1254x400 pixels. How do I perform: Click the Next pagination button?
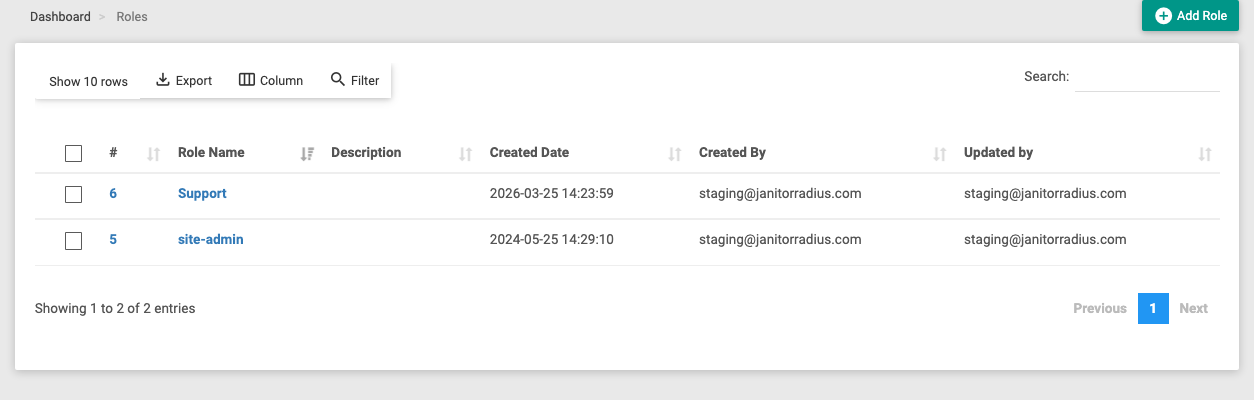(x=1193, y=308)
